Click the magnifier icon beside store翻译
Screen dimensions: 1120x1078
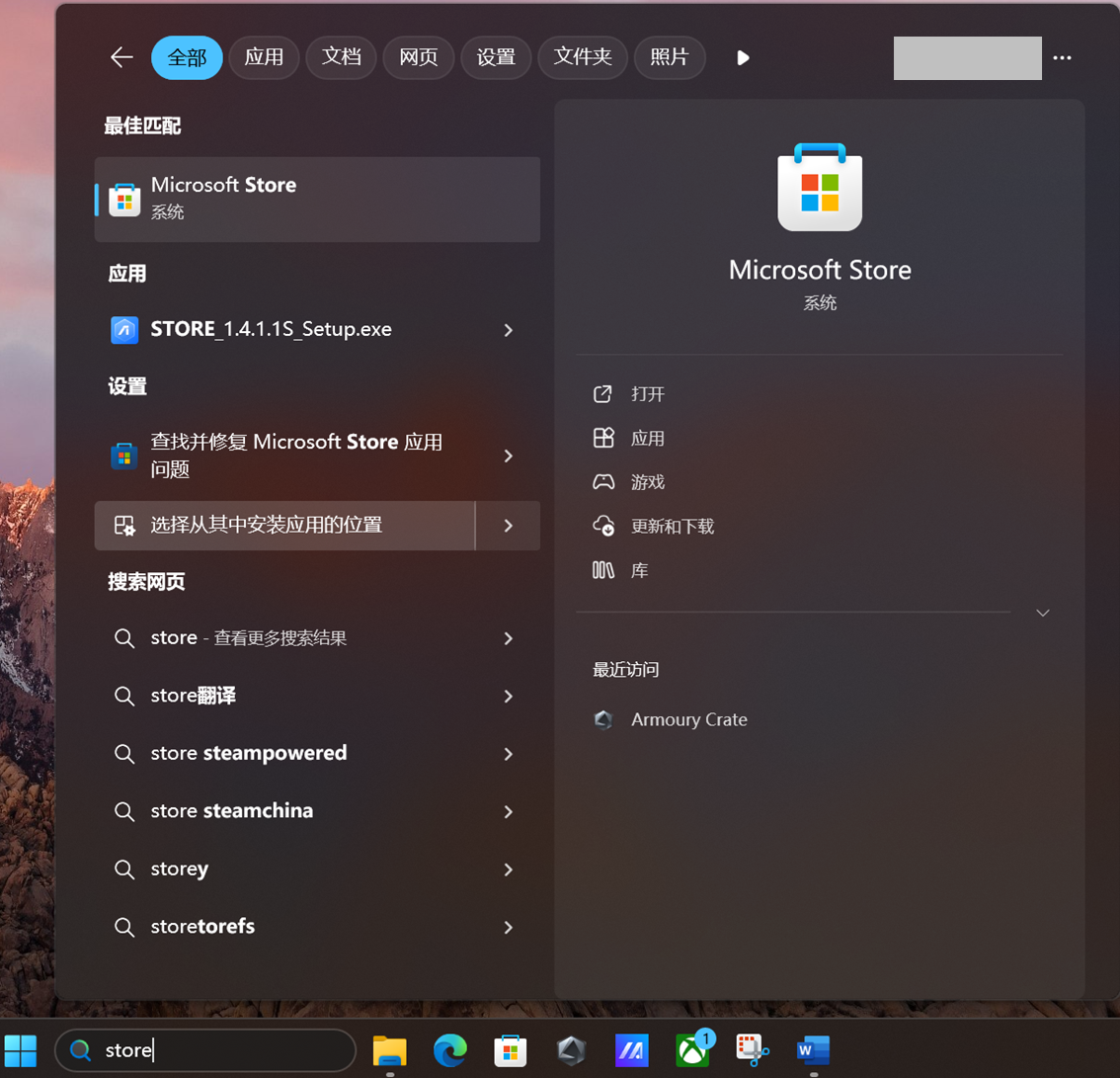click(124, 697)
